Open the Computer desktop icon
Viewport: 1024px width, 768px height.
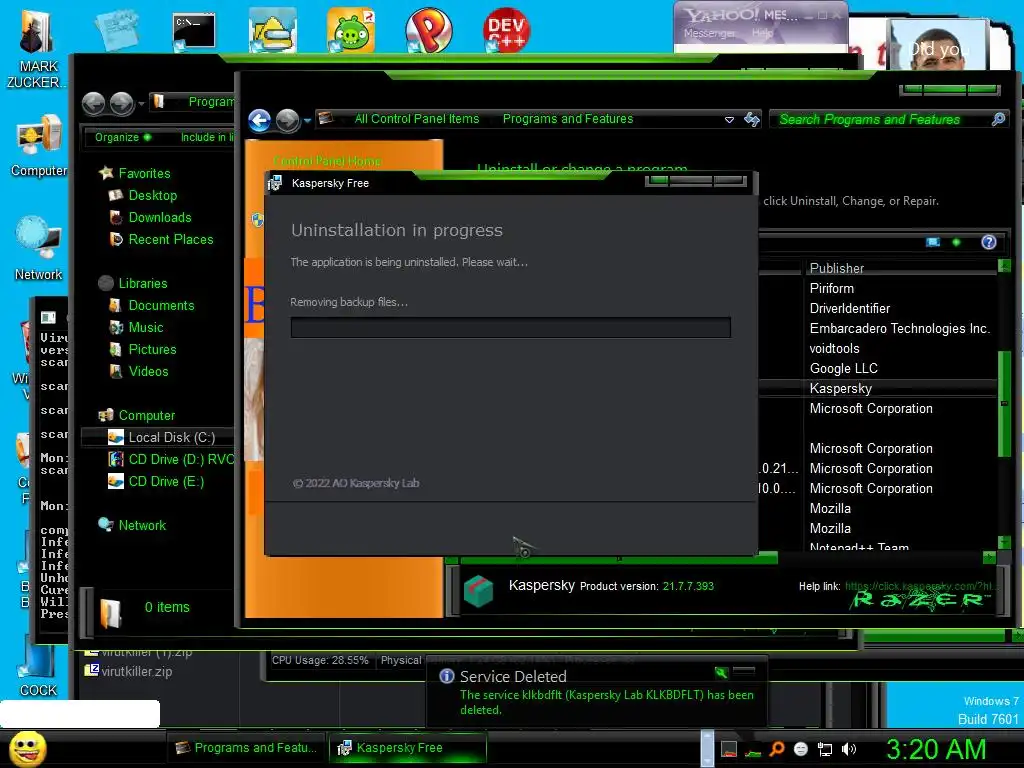point(39,147)
